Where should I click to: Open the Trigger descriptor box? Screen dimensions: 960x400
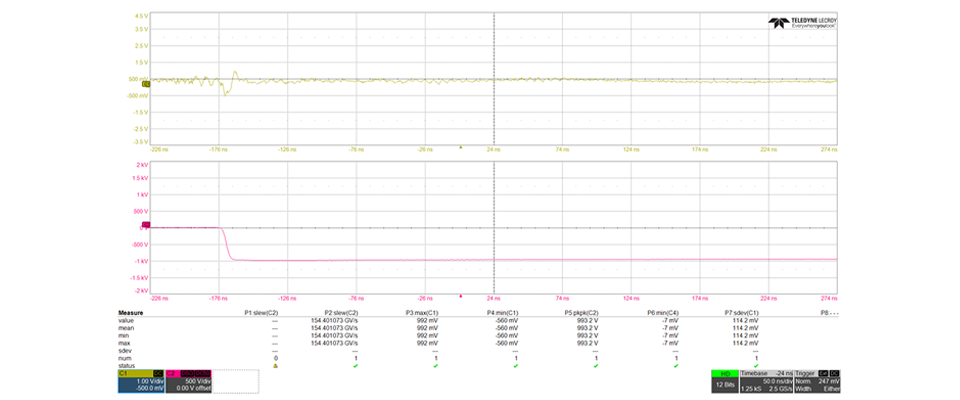click(817, 380)
